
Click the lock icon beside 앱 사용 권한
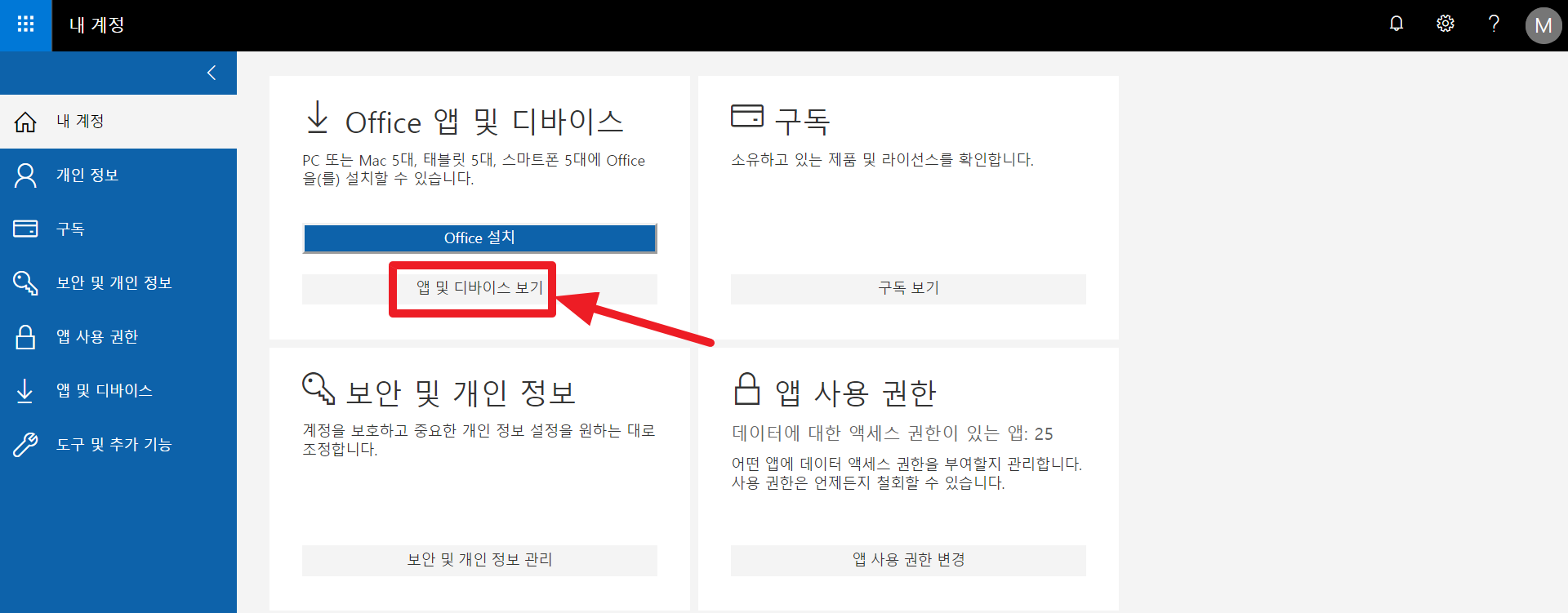(25, 336)
